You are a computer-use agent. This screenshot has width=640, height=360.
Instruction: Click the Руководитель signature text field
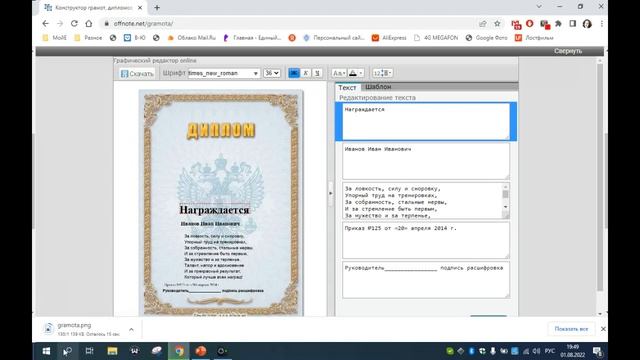coord(426,280)
